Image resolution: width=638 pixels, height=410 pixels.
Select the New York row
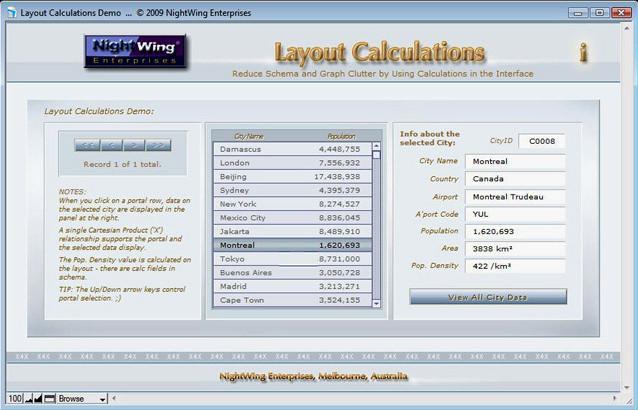[x=292, y=204]
